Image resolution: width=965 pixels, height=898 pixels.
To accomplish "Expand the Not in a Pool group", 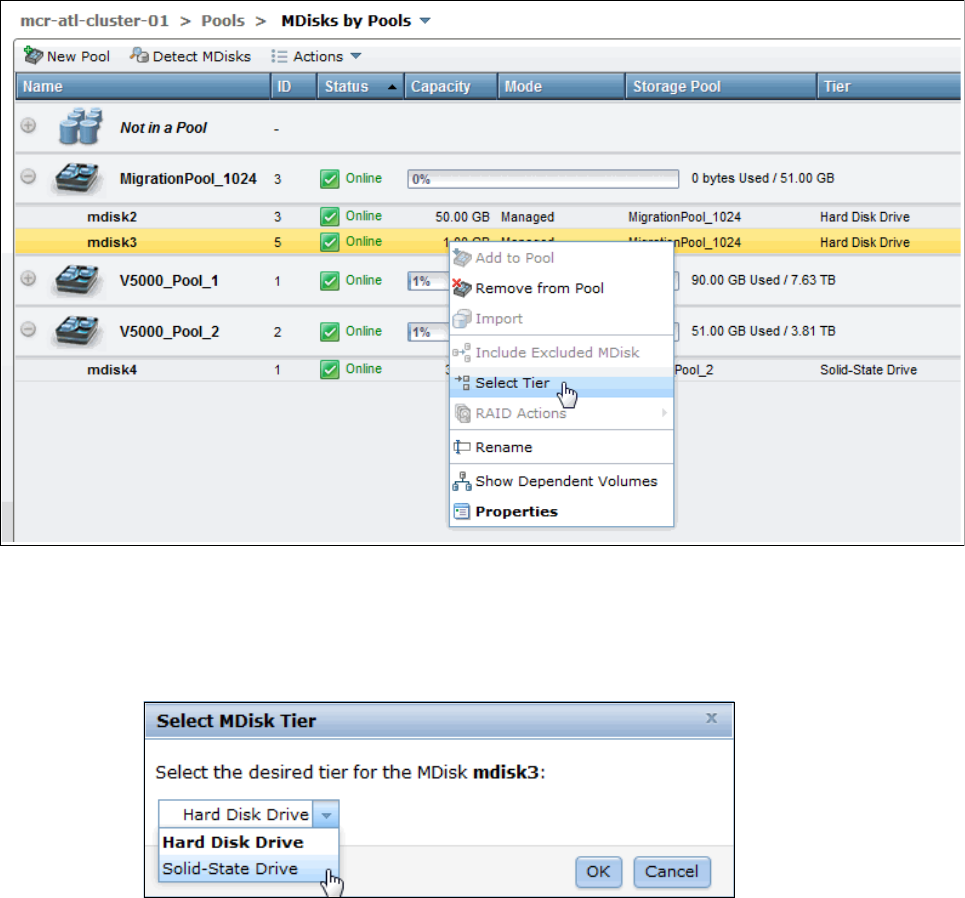I will click(x=29, y=127).
